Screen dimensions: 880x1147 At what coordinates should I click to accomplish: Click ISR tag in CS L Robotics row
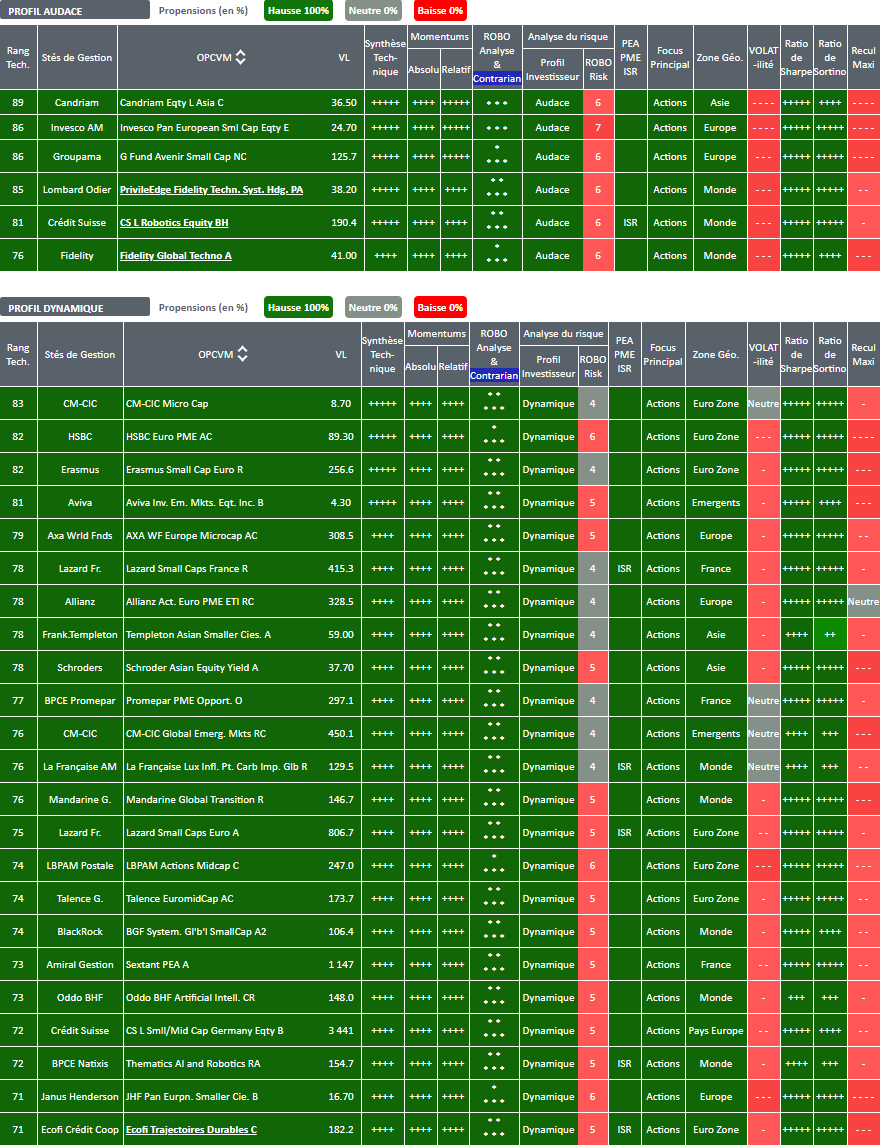click(631, 222)
